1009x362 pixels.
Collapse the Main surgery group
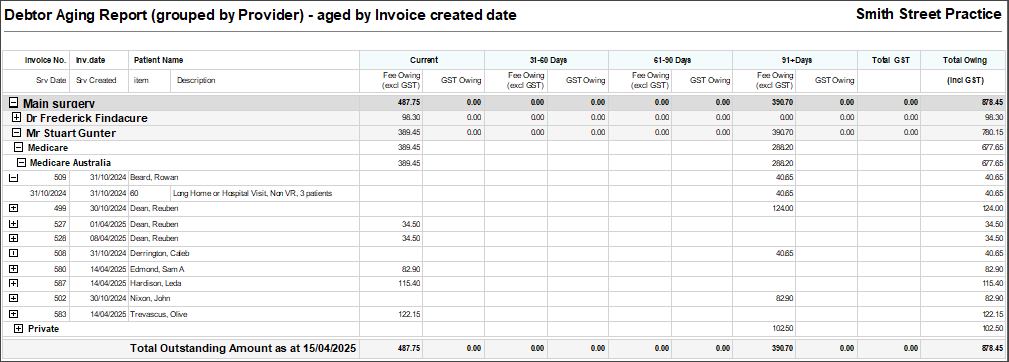pyautogui.click(x=14, y=103)
